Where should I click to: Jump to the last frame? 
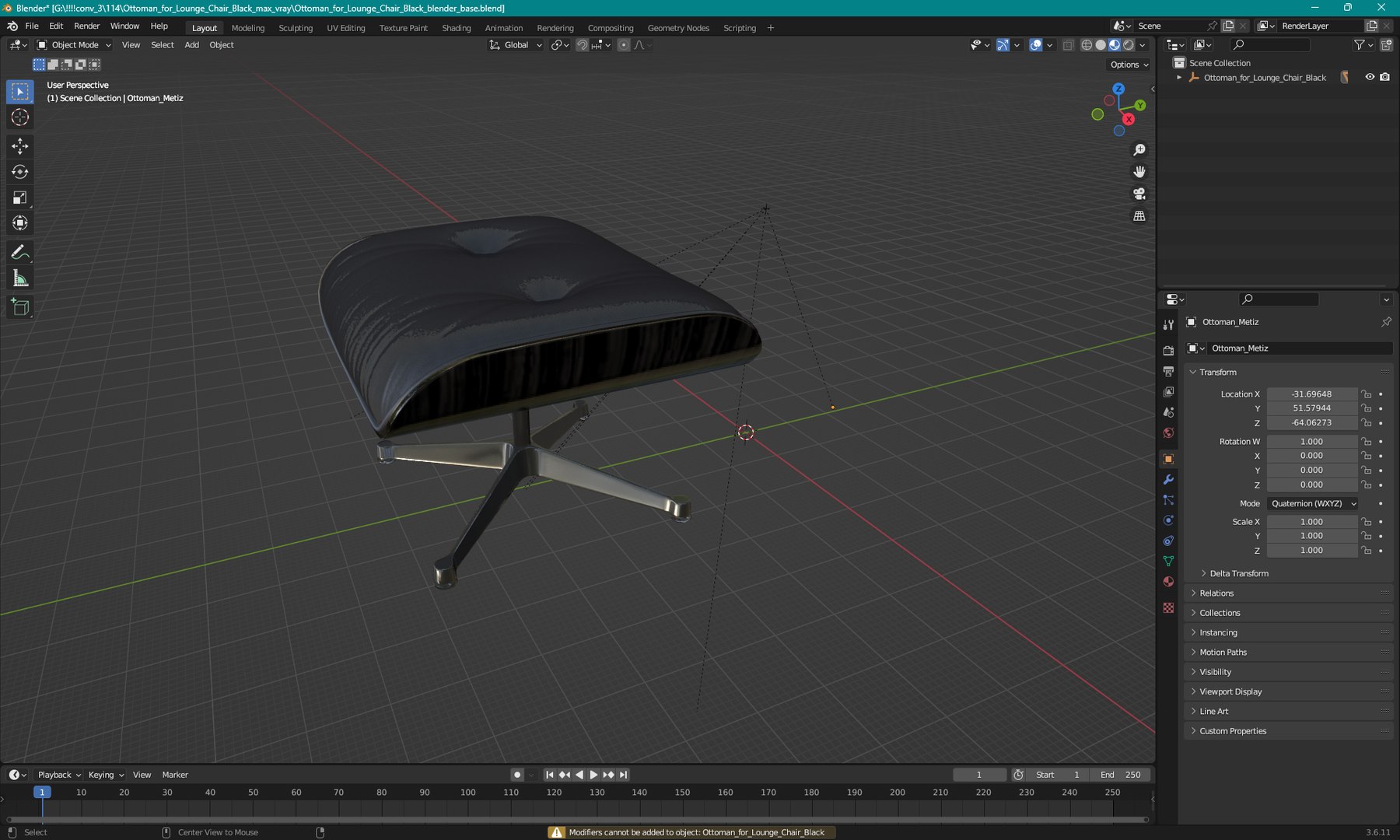623,775
